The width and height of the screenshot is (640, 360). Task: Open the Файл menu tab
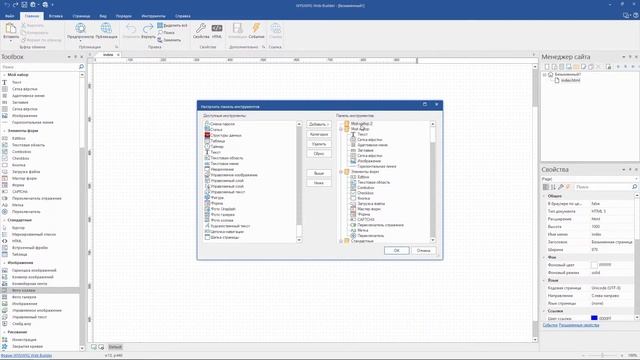point(9,16)
